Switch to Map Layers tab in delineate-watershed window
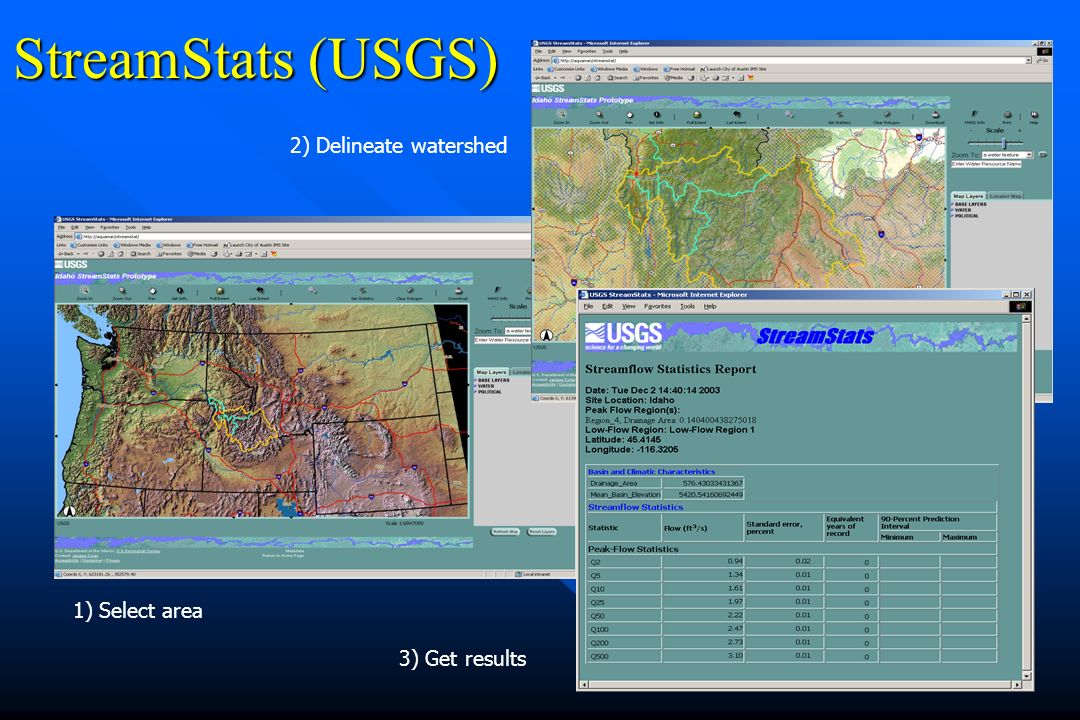The width and height of the screenshot is (1080, 720). tap(968, 196)
